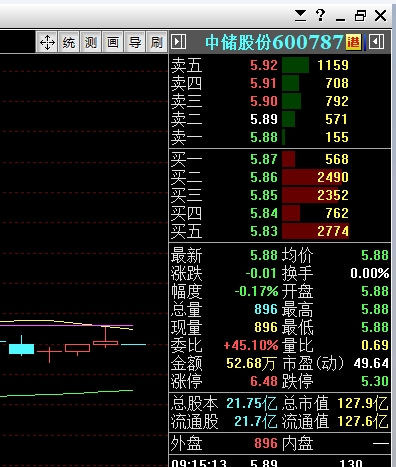396x467 pixels.
Task: Click the 刷 refresh tool button
Action: (x=156, y=42)
